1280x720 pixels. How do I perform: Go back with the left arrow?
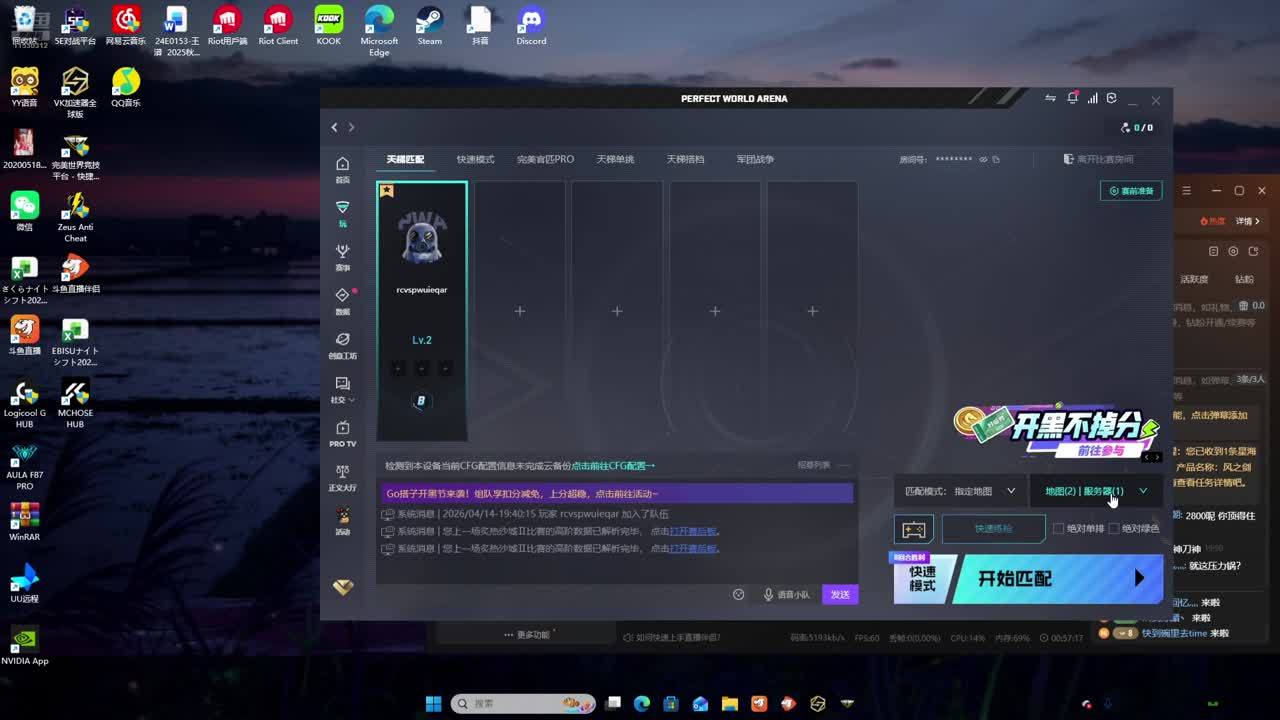pos(334,127)
